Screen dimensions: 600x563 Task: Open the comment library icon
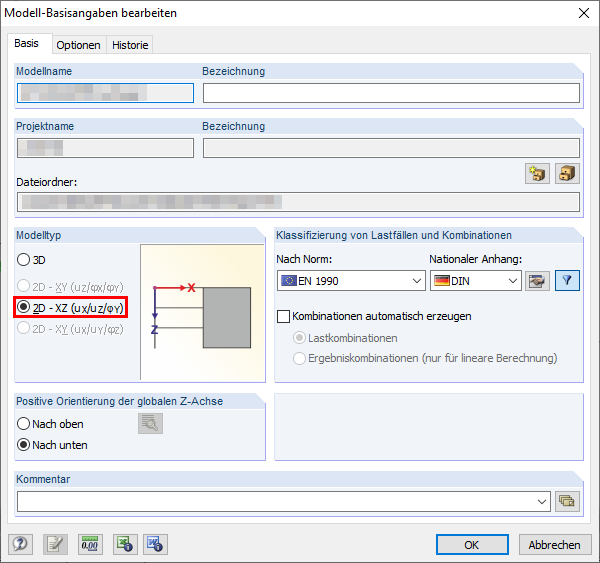(567, 501)
